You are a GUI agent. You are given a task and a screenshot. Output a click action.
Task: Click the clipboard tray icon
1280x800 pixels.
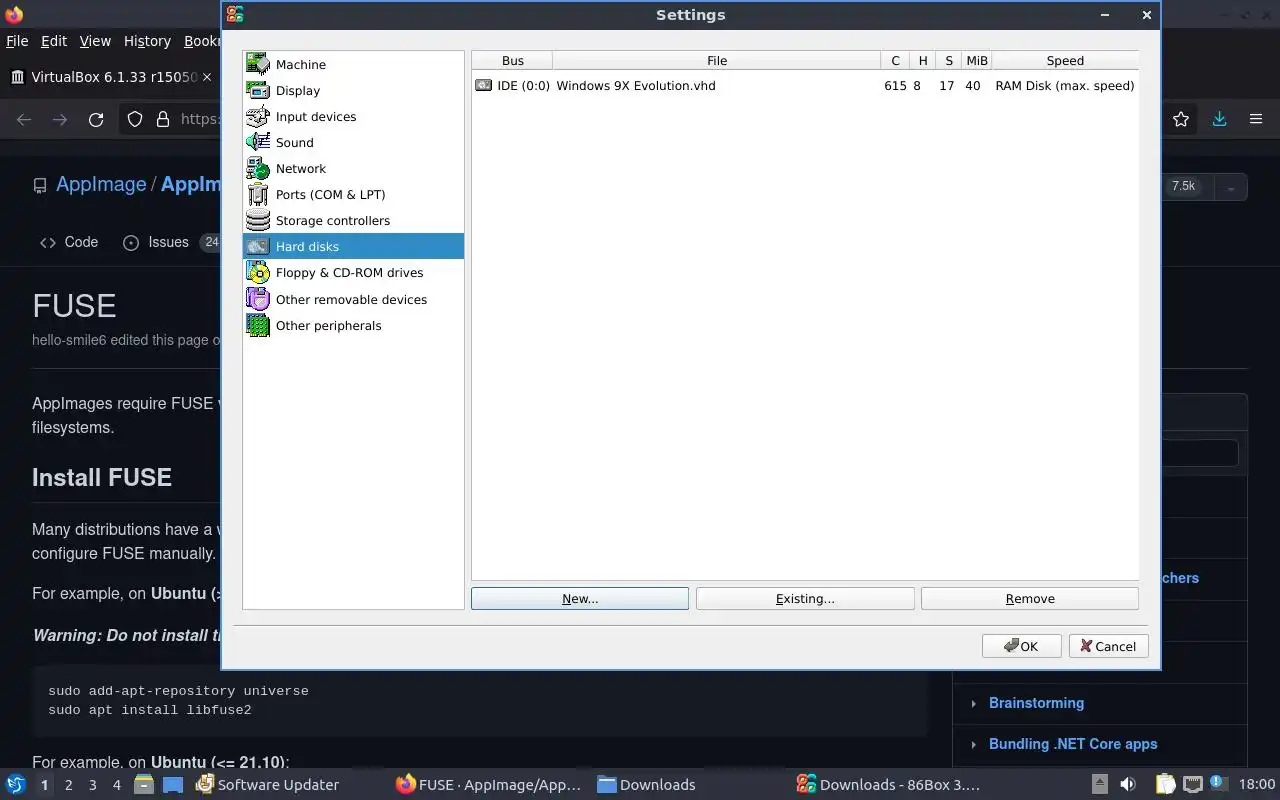(x=1165, y=784)
